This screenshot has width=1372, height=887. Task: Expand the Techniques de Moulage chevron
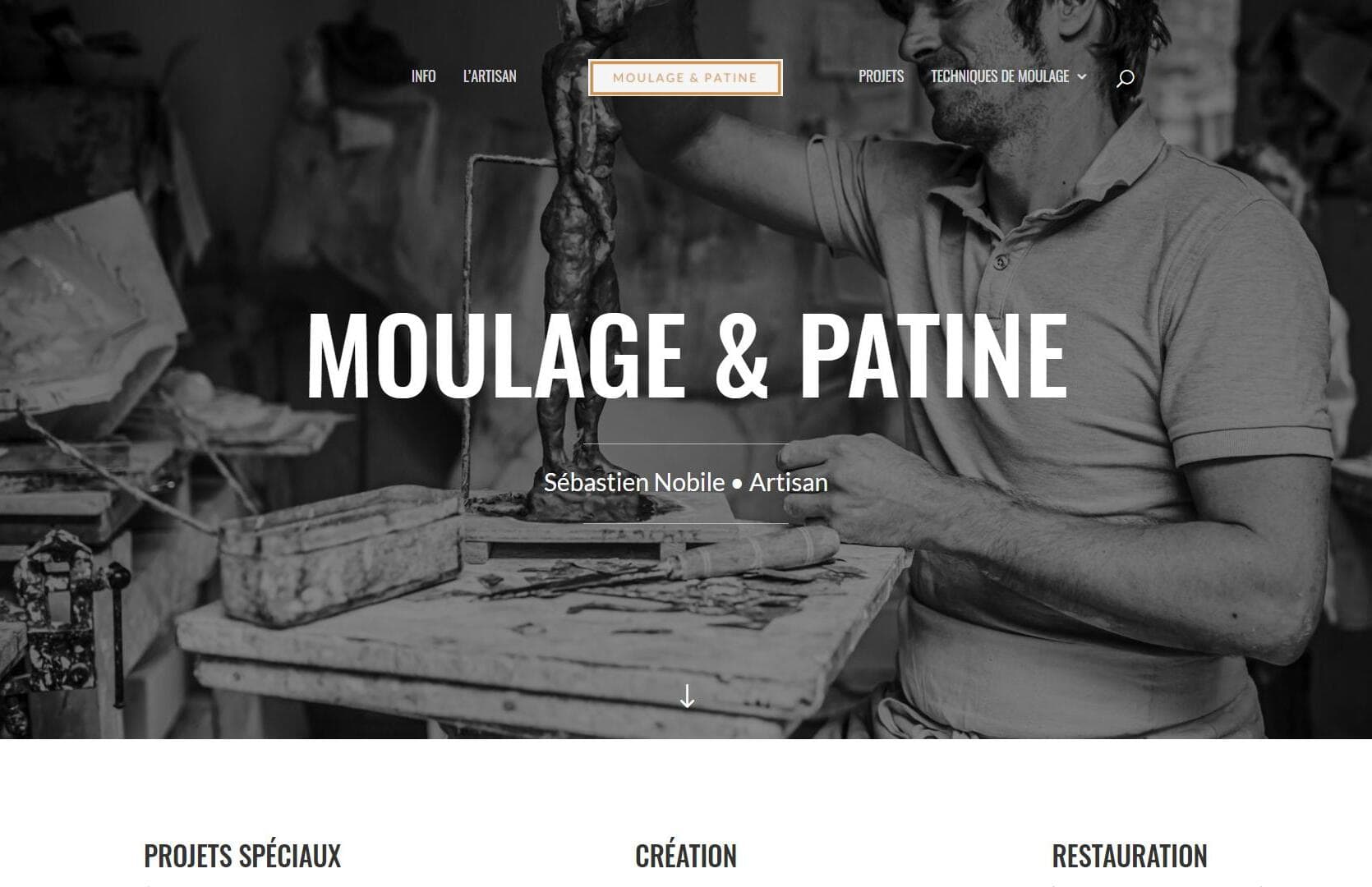1081,76
